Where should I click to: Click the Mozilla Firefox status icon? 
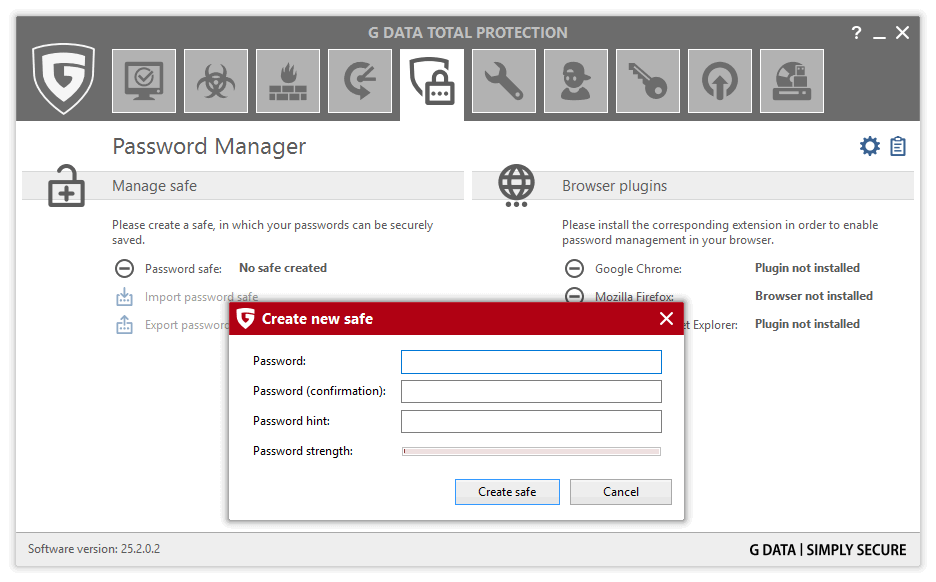point(574,295)
